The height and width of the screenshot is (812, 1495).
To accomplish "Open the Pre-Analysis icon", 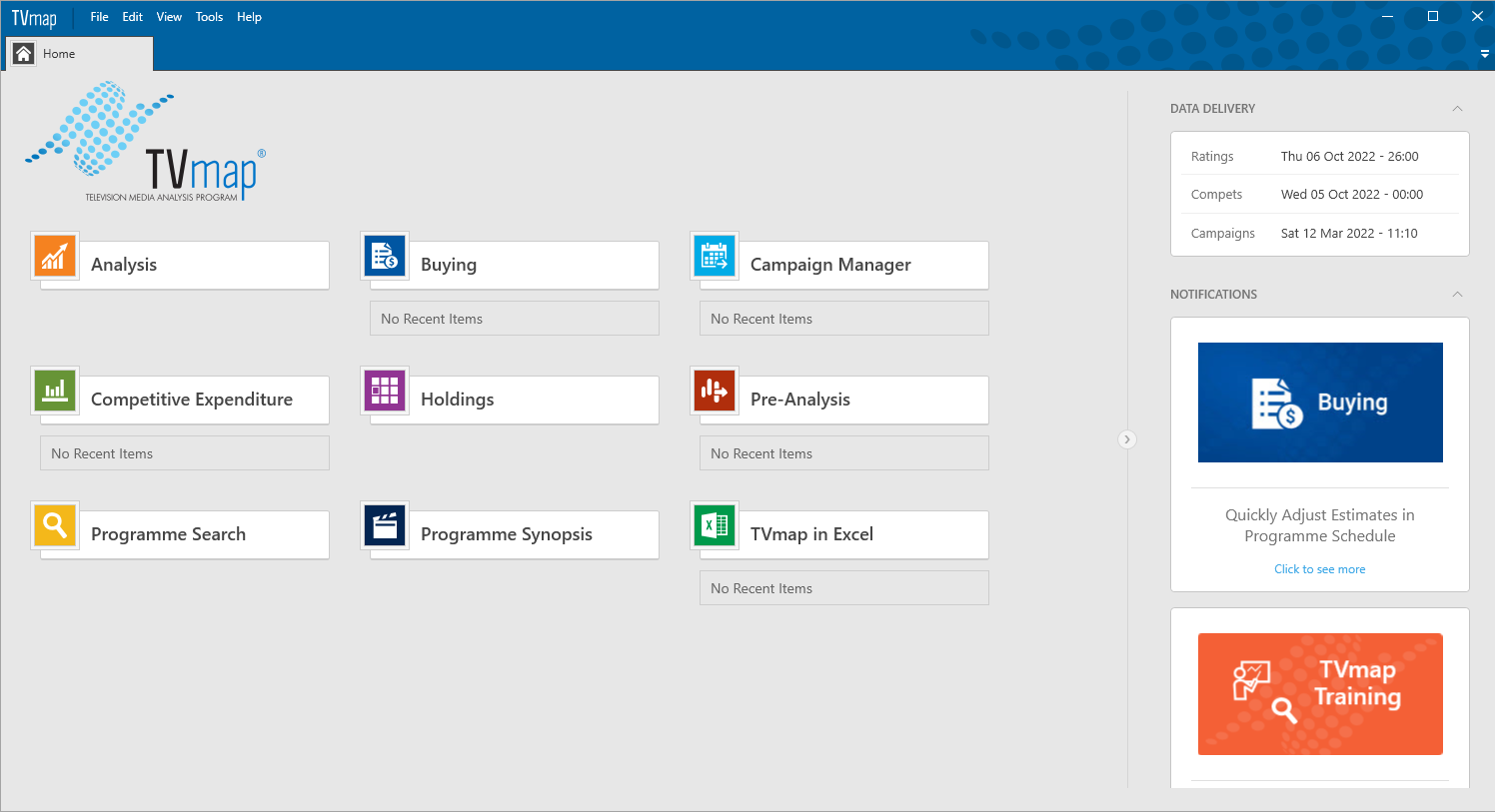I will [715, 391].
